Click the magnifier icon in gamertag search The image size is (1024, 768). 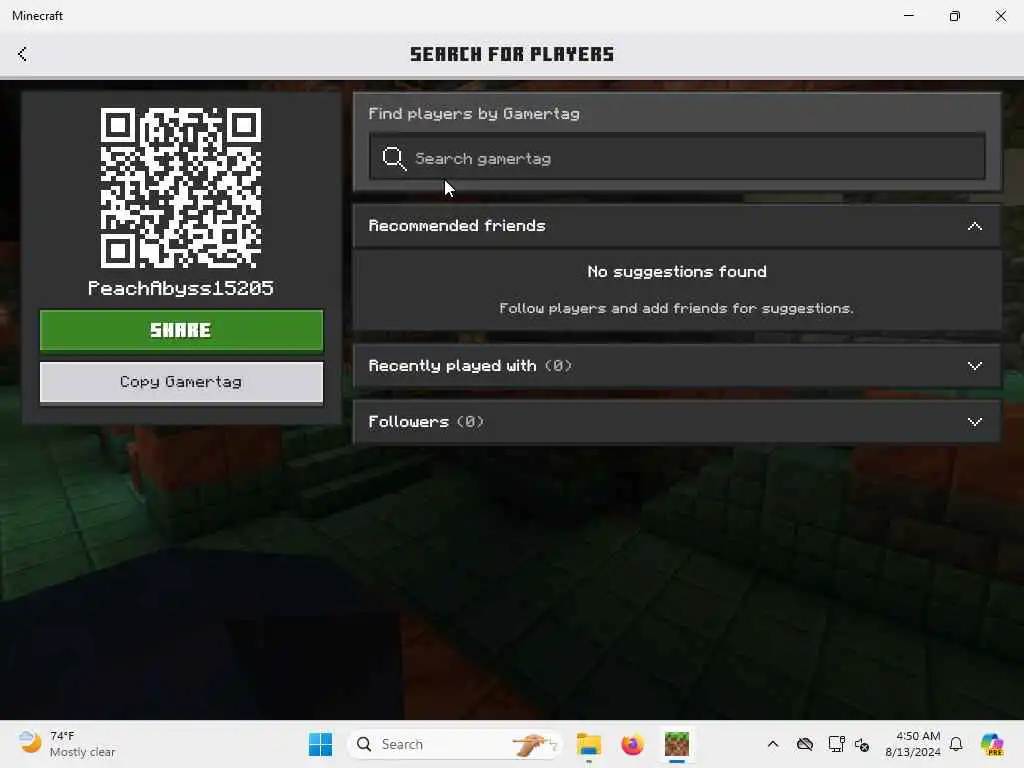pos(394,158)
